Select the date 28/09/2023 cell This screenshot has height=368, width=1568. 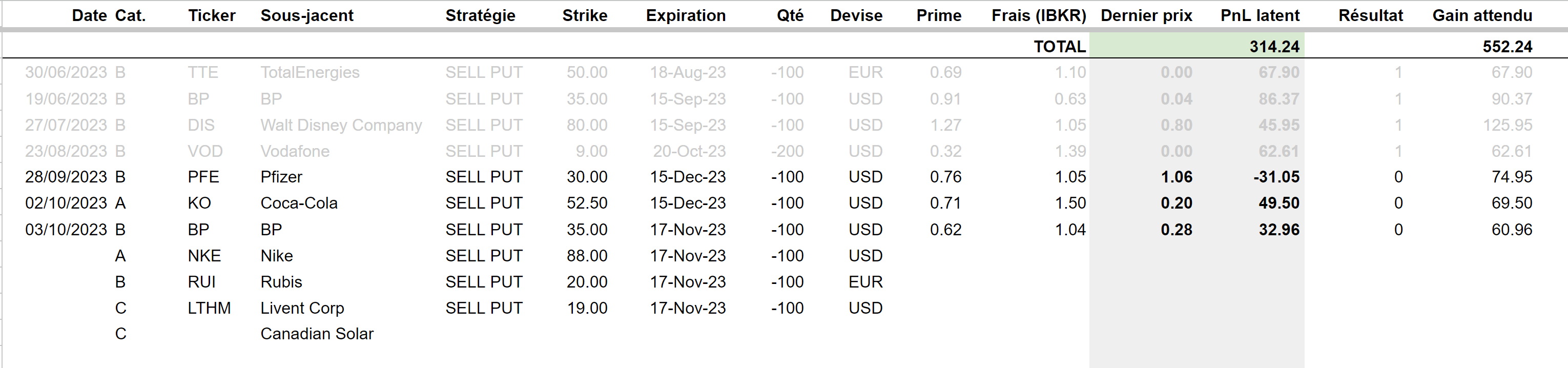[66, 177]
